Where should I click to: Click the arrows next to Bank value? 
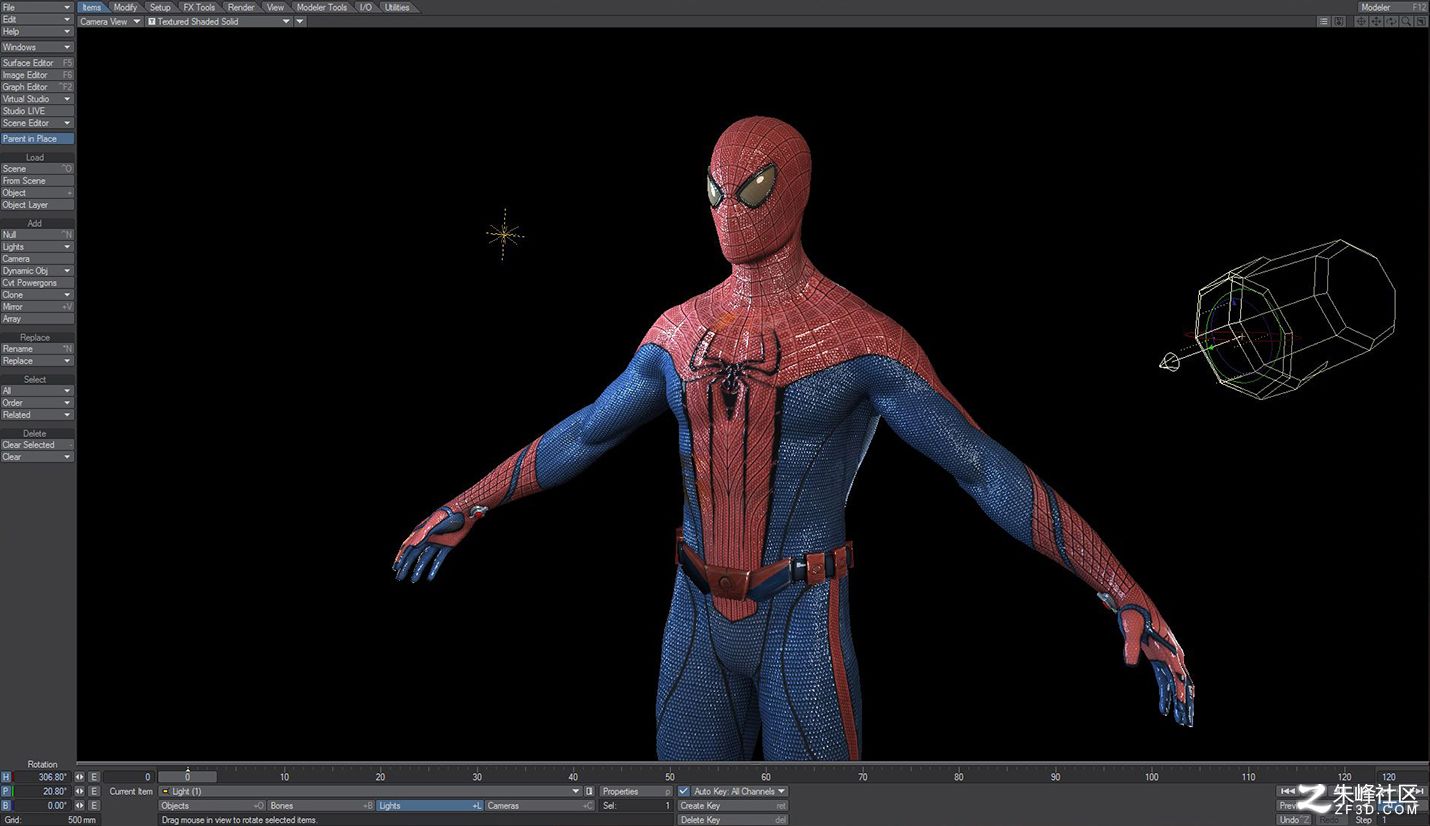[x=79, y=805]
